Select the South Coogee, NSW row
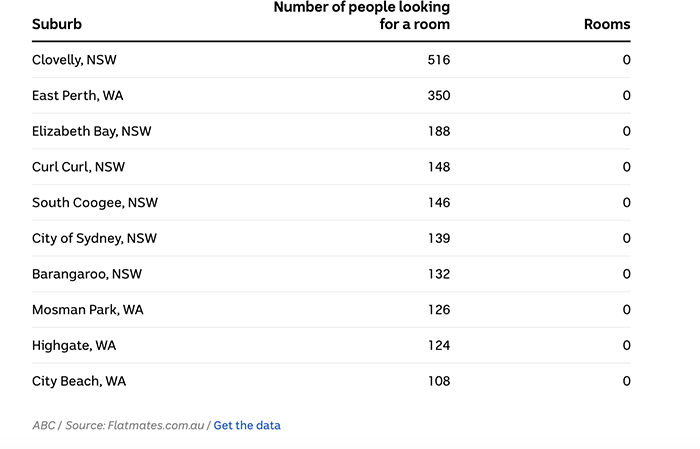 pyautogui.click(x=331, y=203)
